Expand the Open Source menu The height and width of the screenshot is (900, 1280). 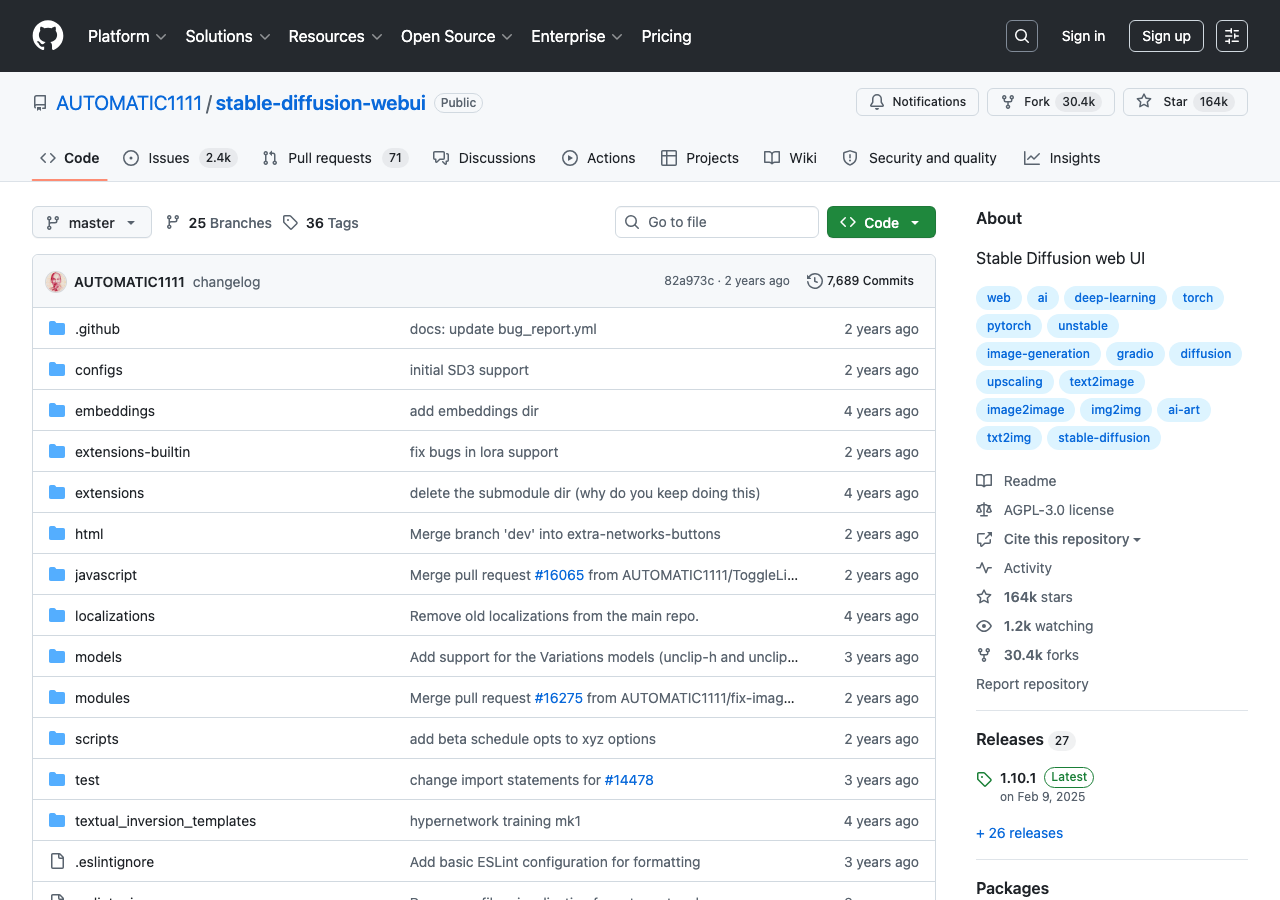pos(457,36)
